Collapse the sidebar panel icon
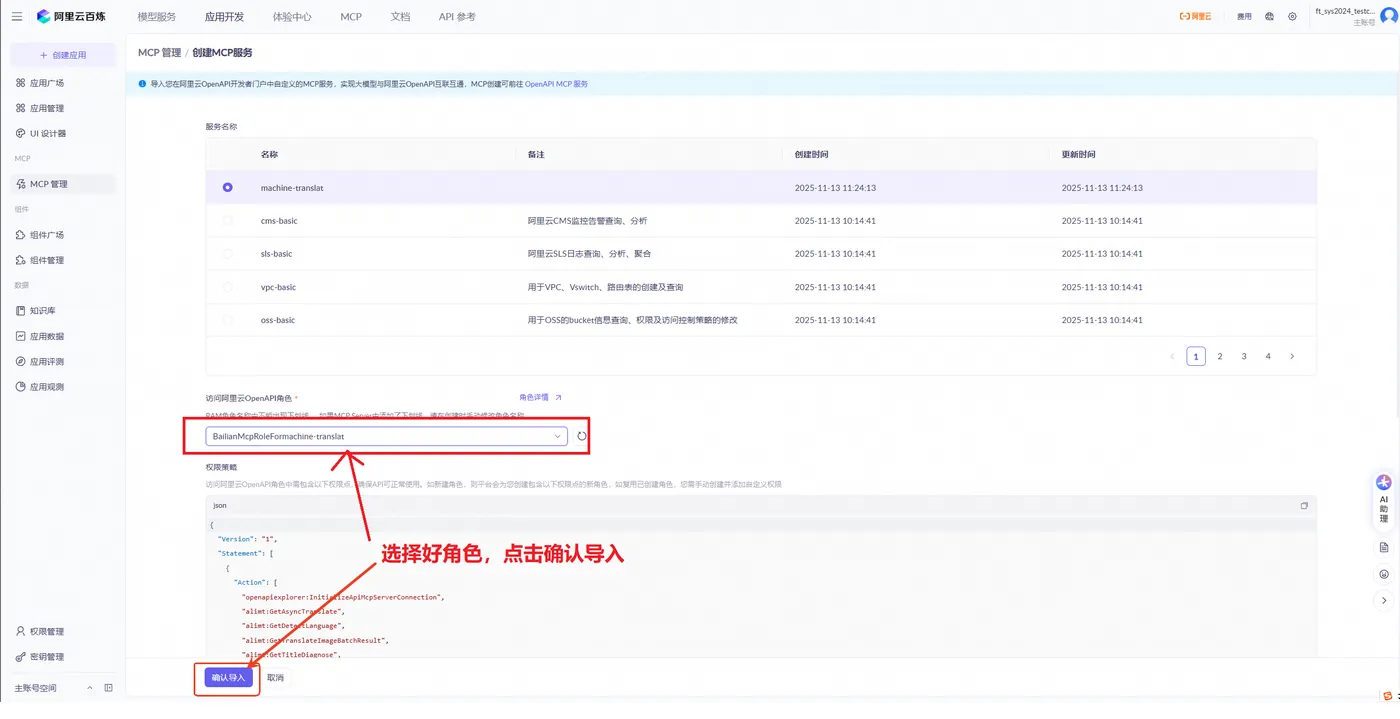The width and height of the screenshot is (1400, 719). click(x=108, y=688)
